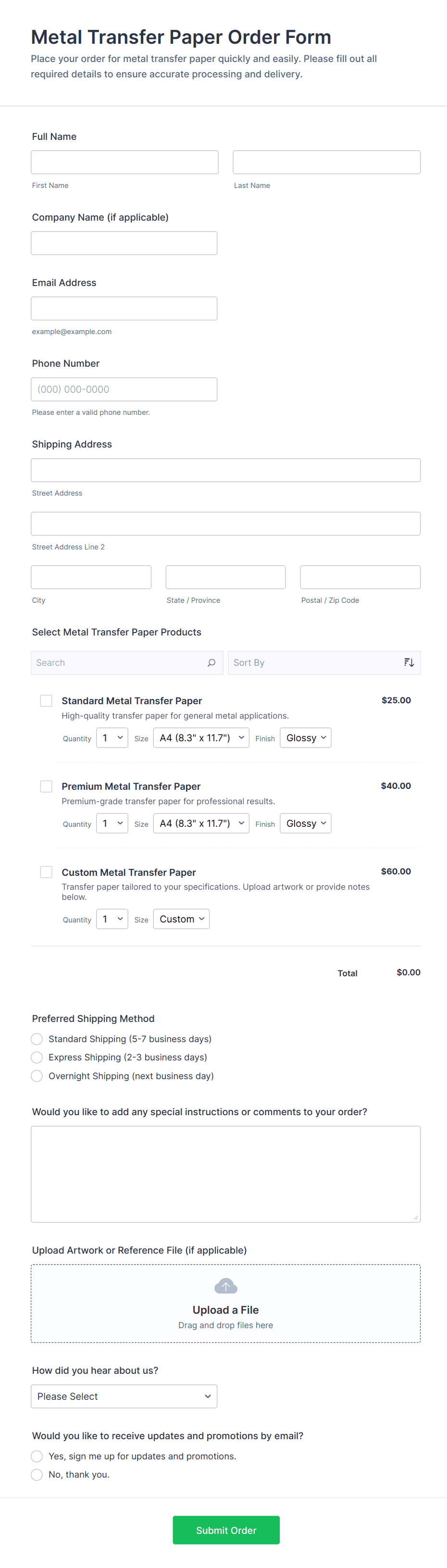The width and height of the screenshot is (447, 1568).
Task: Open Premium paper Finish dropdown
Action: coord(305,823)
